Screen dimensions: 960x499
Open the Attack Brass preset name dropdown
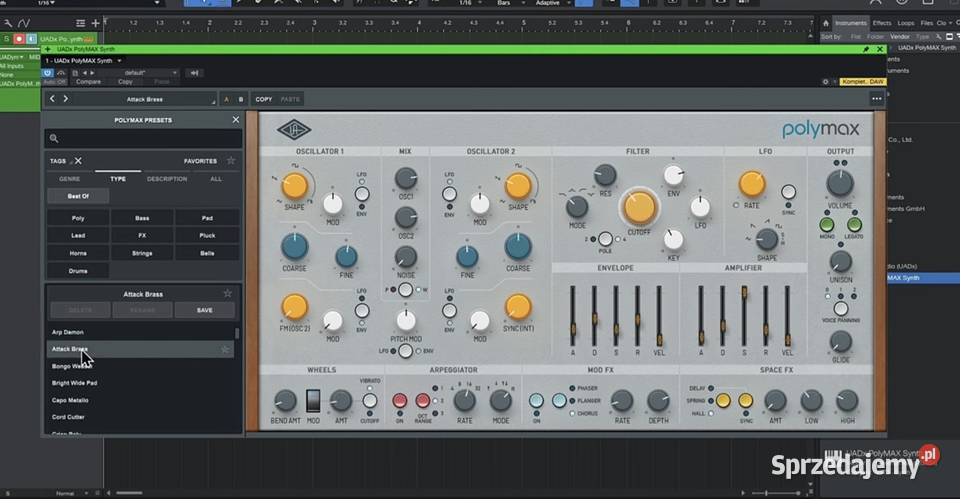click(145, 99)
